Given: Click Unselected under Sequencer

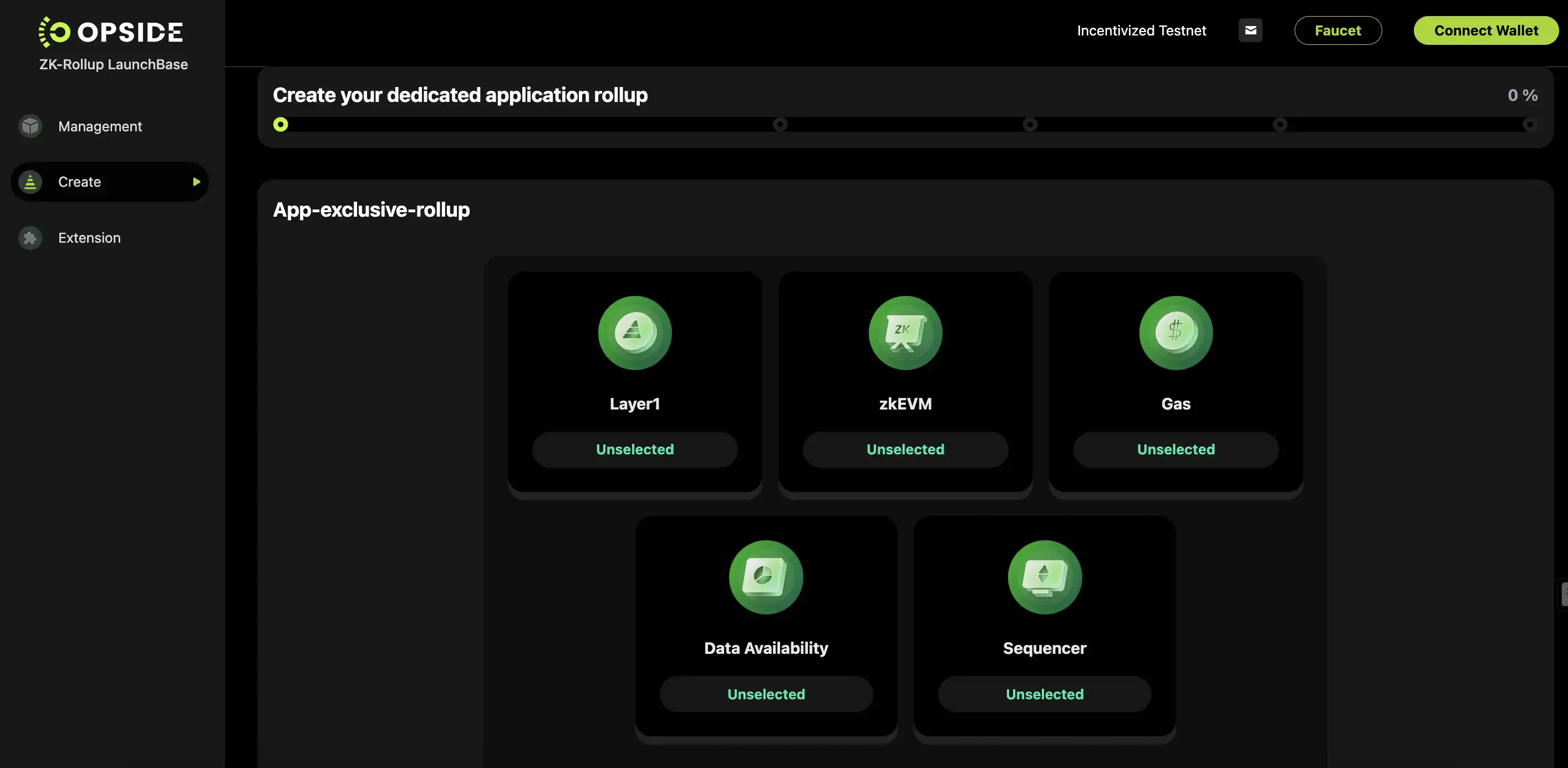Looking at the screenshot, I should (1045, 694).
